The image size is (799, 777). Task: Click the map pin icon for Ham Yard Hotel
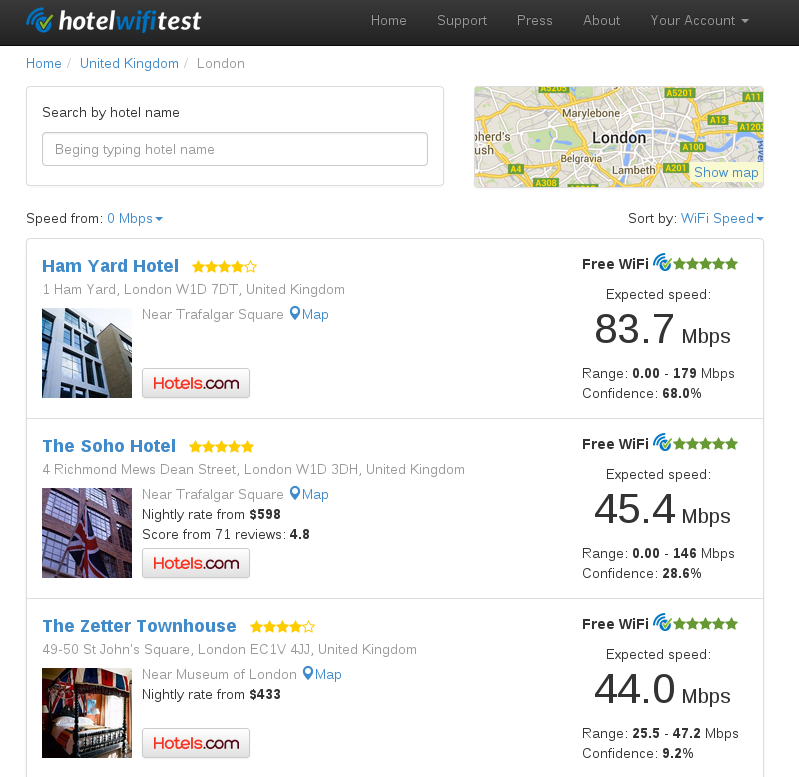[x=295, y=314]
